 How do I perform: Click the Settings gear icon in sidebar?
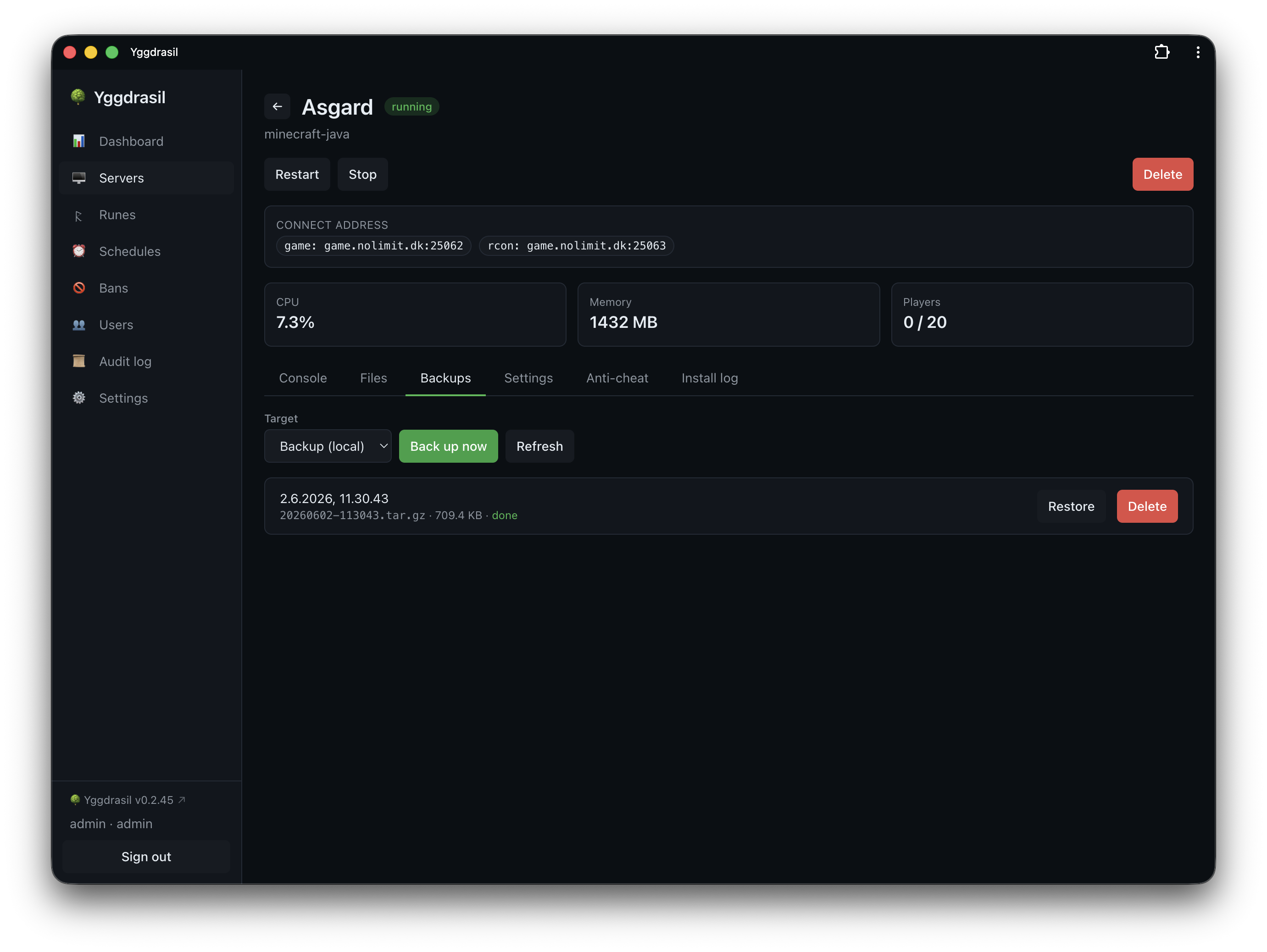(x=79, y=398)
